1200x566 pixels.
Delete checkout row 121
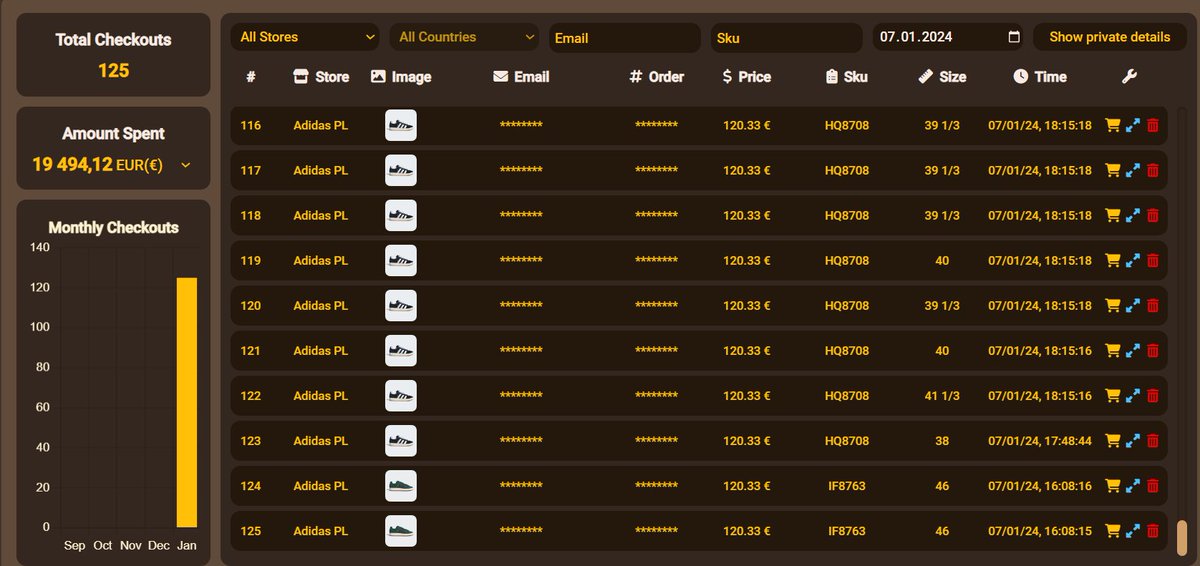click(x=1153, y=350)
